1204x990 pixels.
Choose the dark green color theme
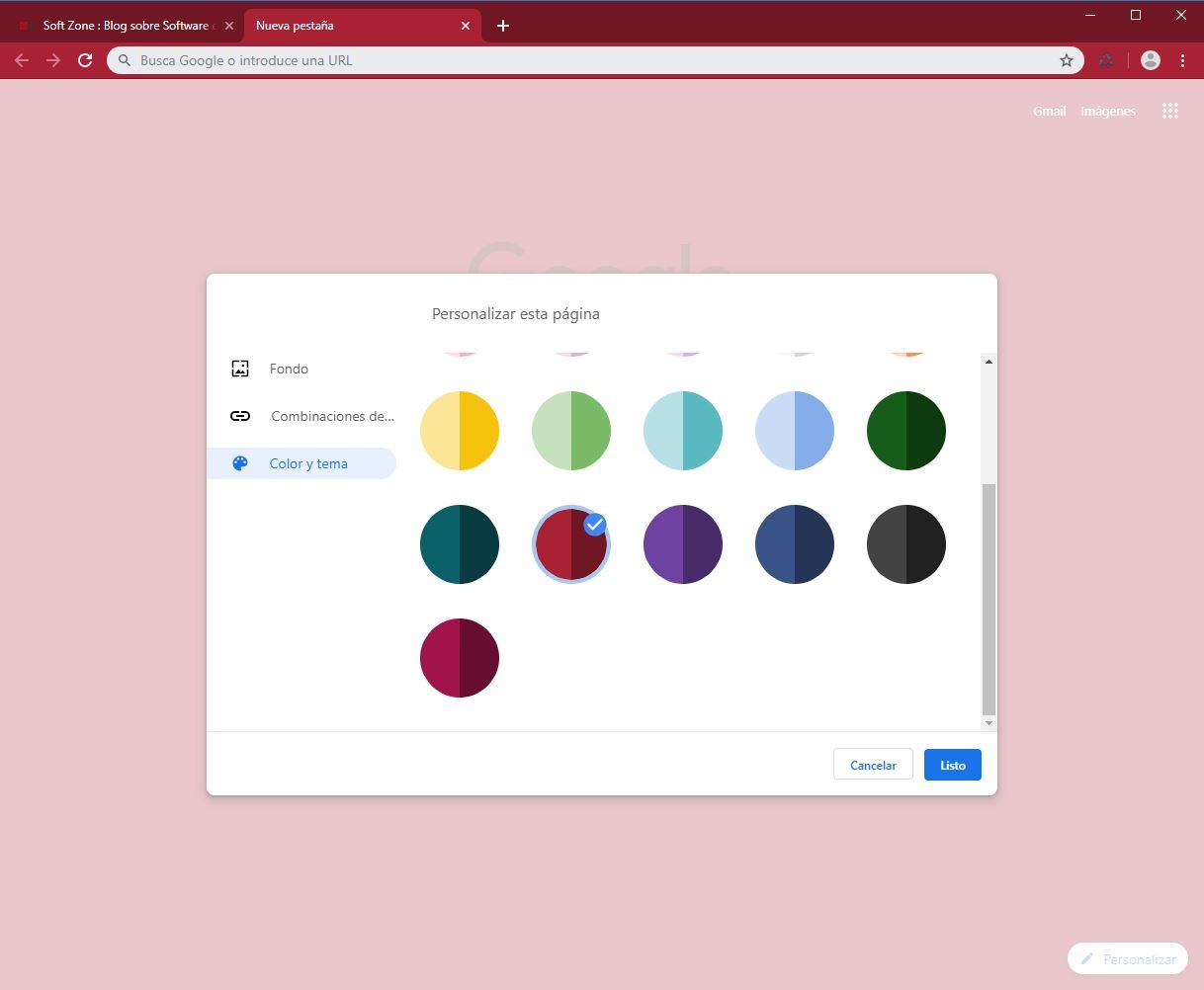pos(906,431)
